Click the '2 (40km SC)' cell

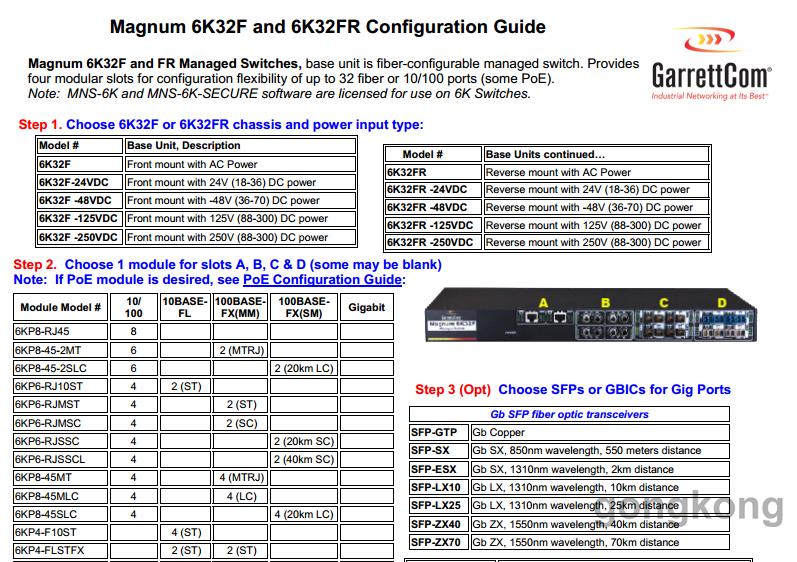point(304,459)
